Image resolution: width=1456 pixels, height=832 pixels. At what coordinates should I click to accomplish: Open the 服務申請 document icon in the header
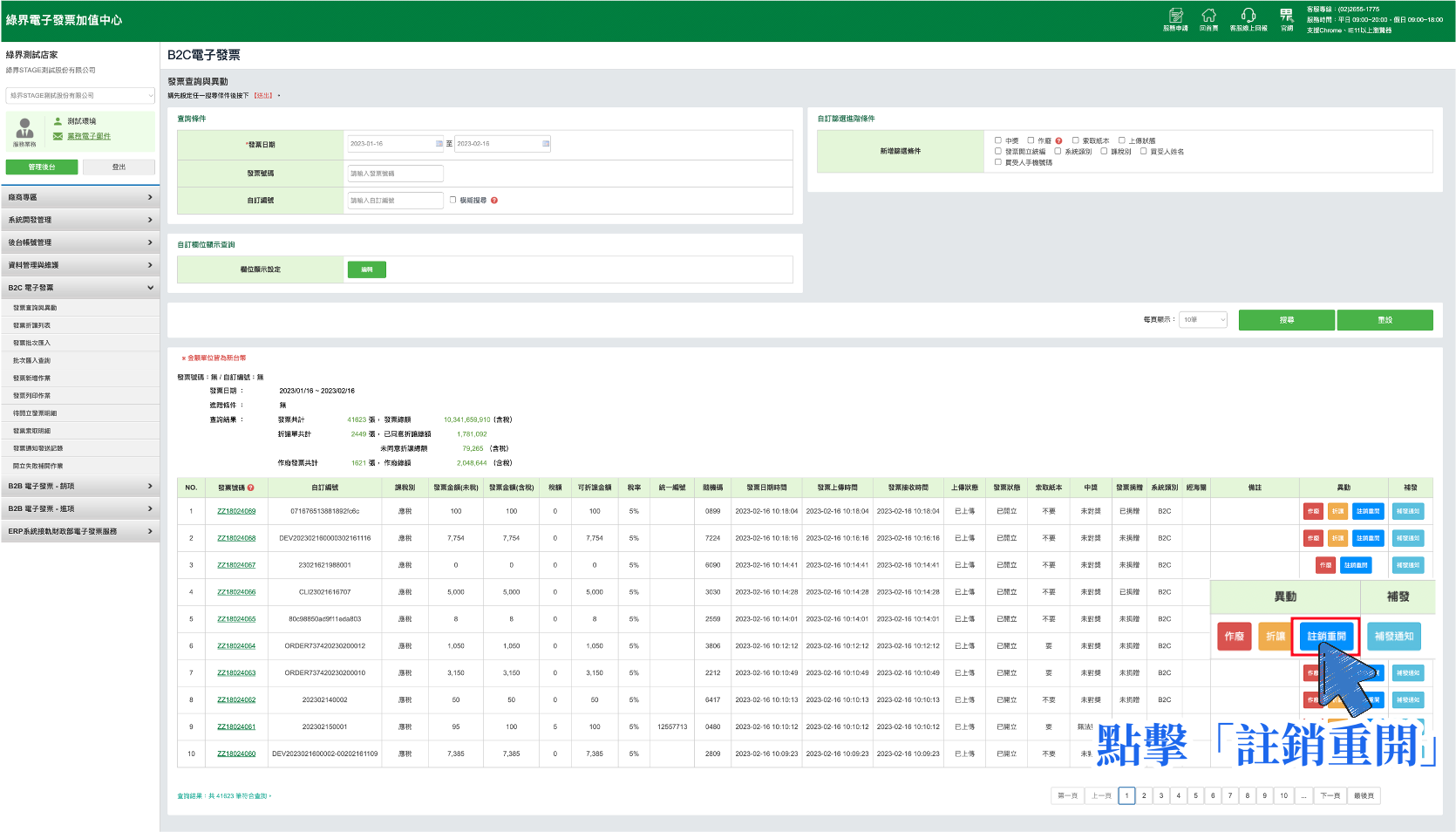click(x=1175, y=16)
